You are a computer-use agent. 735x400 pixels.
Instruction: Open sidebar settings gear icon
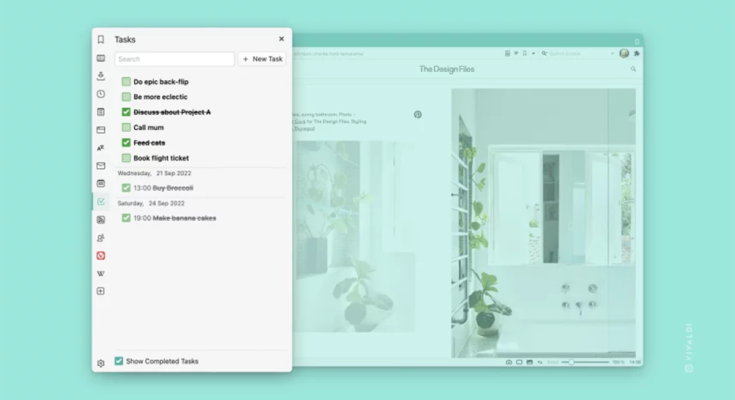coord(101,363)
